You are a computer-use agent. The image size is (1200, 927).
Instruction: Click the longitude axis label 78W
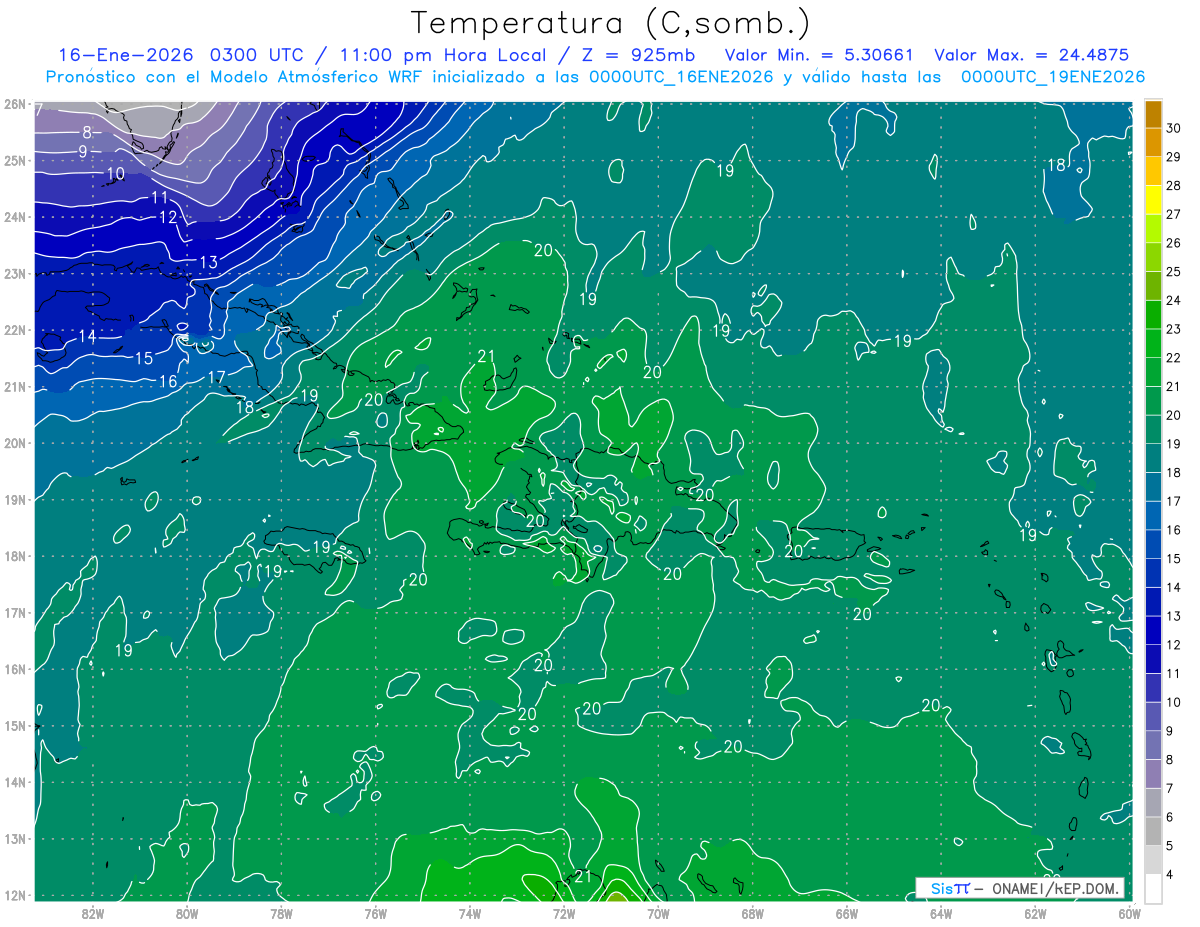pos(281,913)
